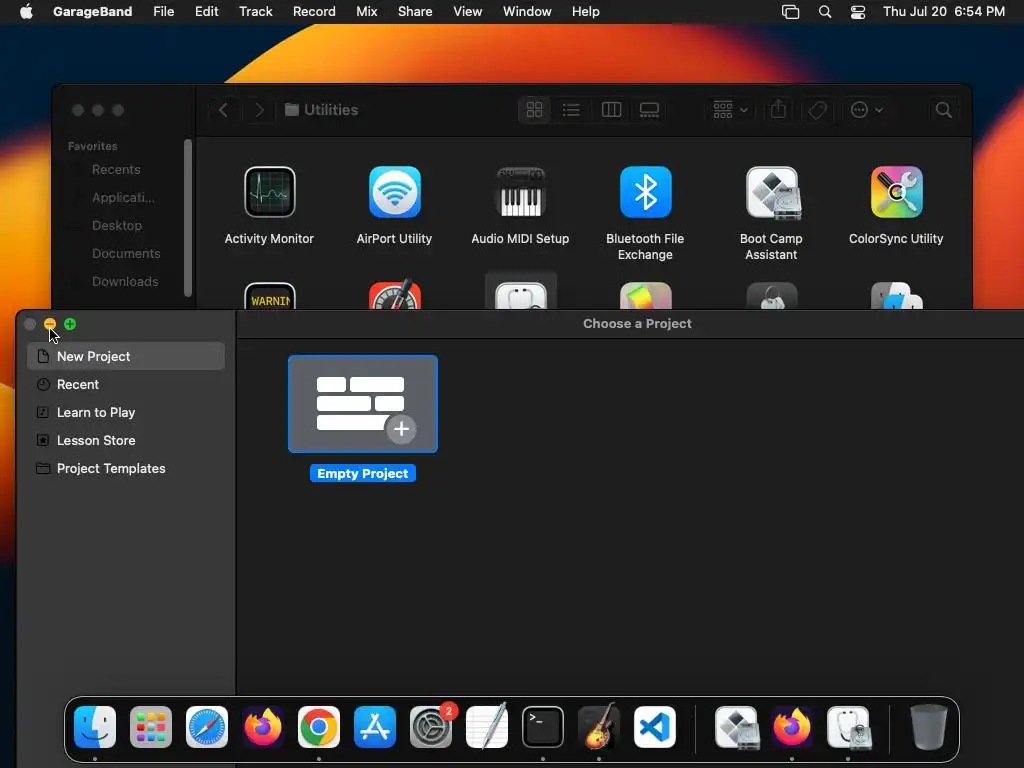This screenshot has width=1024, height=768.
Task: Open Visual Studio Code from Dock
Action: click(x=654, y=727)
